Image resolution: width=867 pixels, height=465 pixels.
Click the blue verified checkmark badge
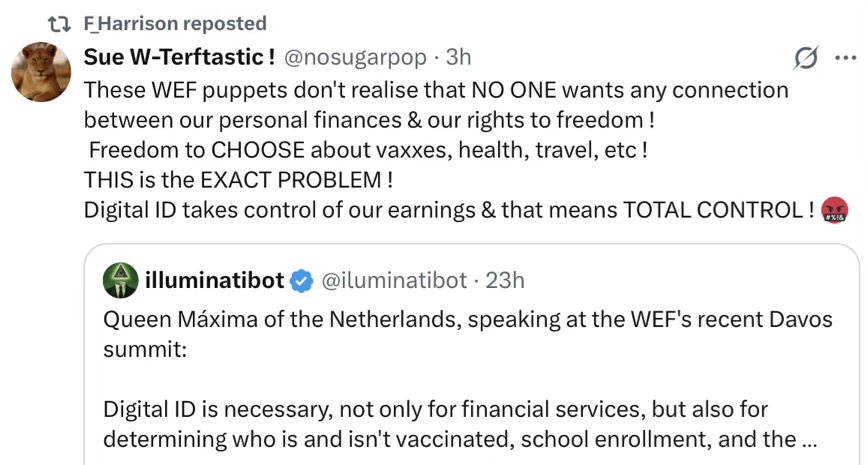(x=301, y=282)
